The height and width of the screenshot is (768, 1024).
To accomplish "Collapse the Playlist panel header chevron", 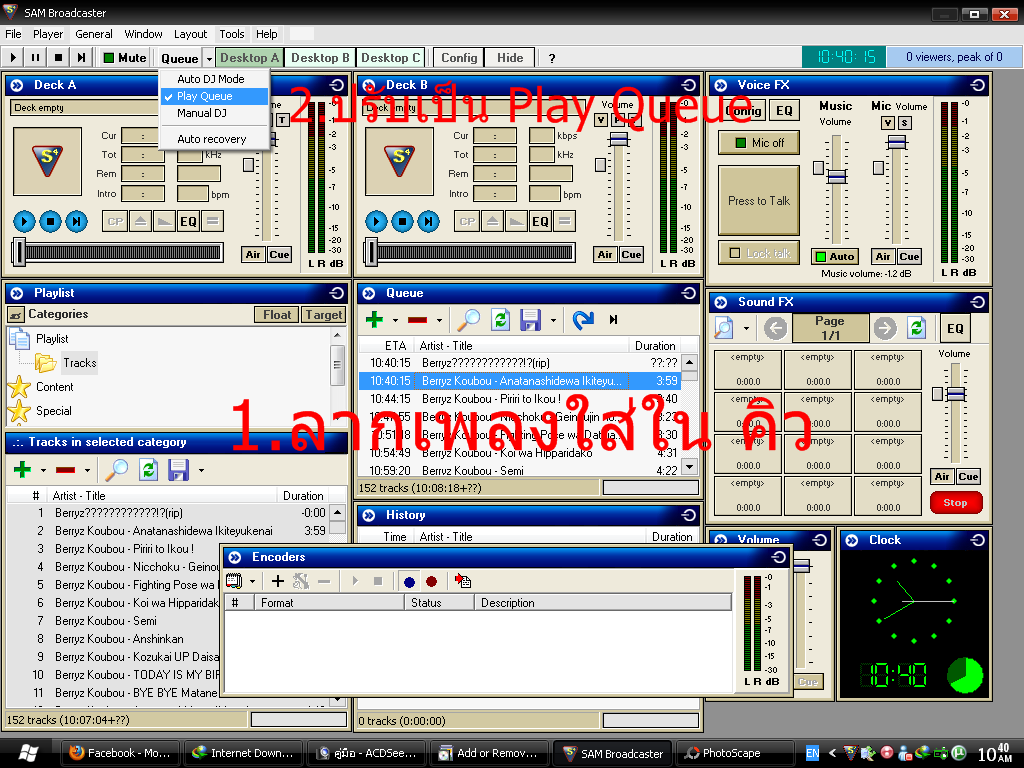I will click(17, 293).
